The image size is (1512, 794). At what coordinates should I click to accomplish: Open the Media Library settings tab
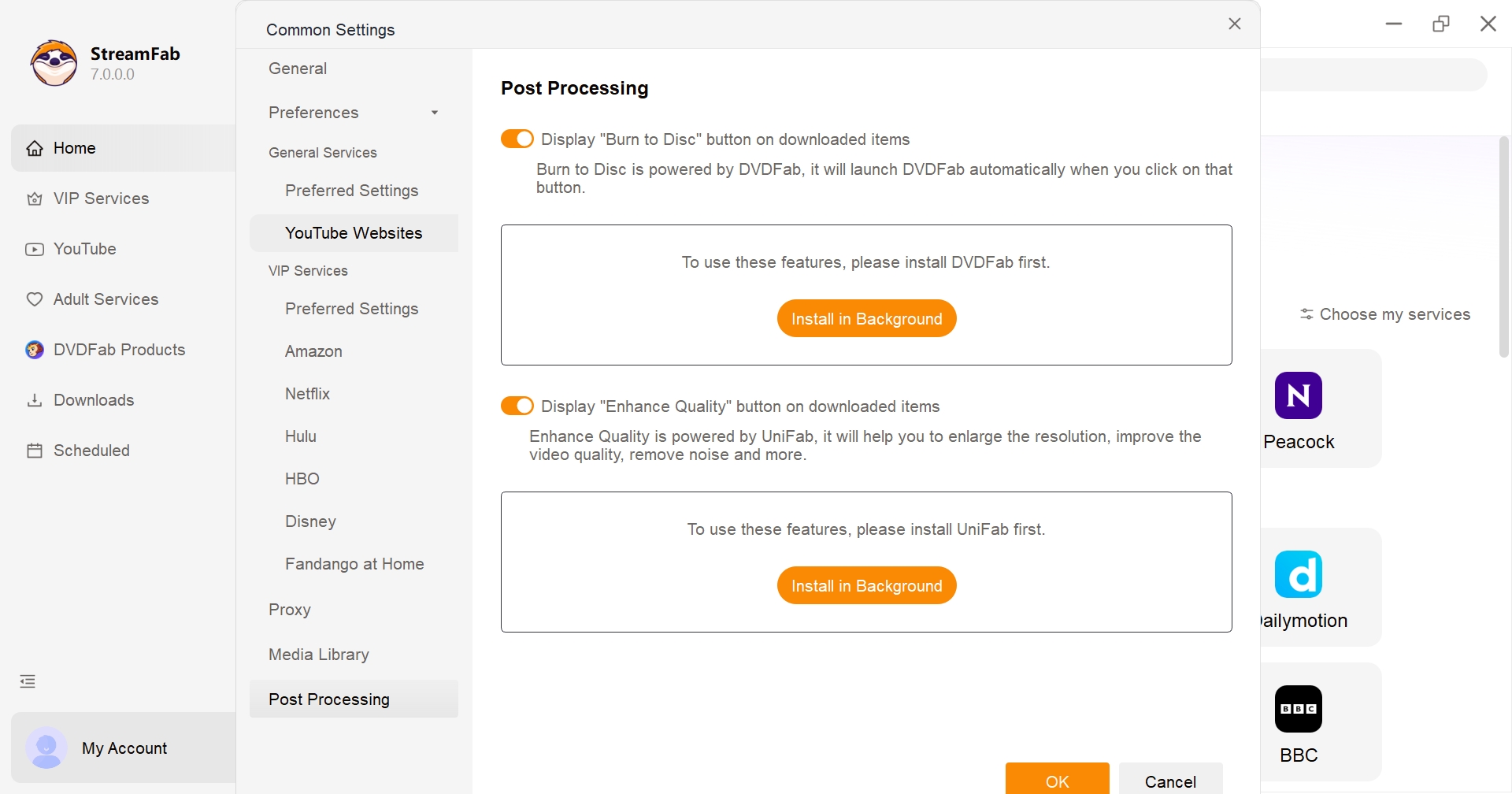(318, 655)
